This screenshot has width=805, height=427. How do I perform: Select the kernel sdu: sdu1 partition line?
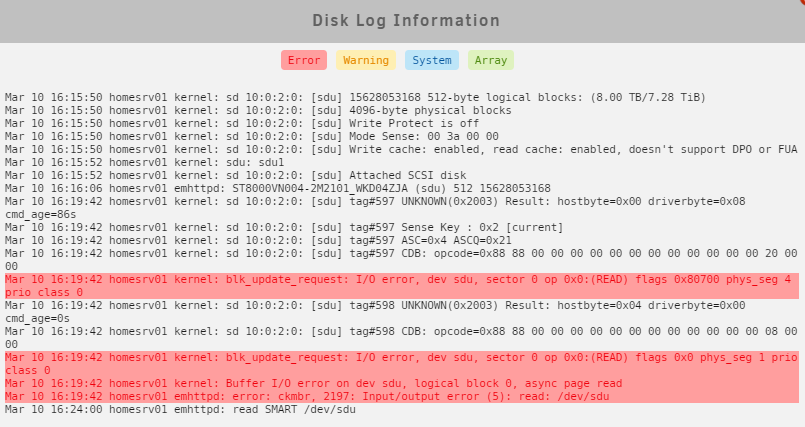pos(144,162)
